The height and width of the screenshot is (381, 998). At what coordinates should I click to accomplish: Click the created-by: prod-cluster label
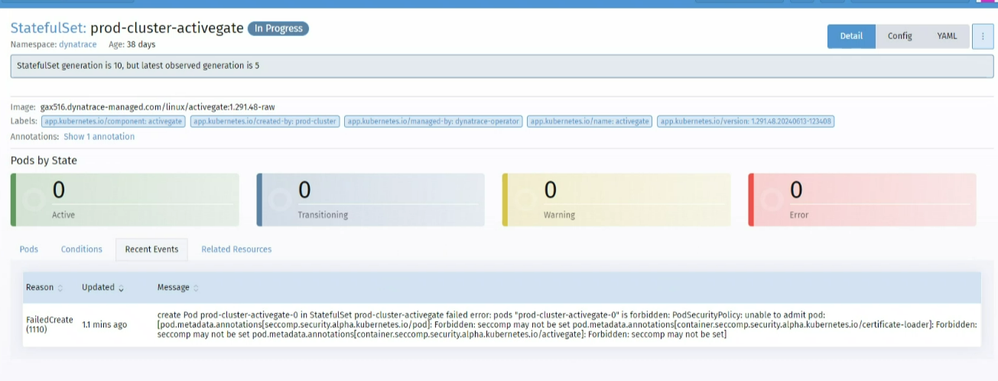265,121
